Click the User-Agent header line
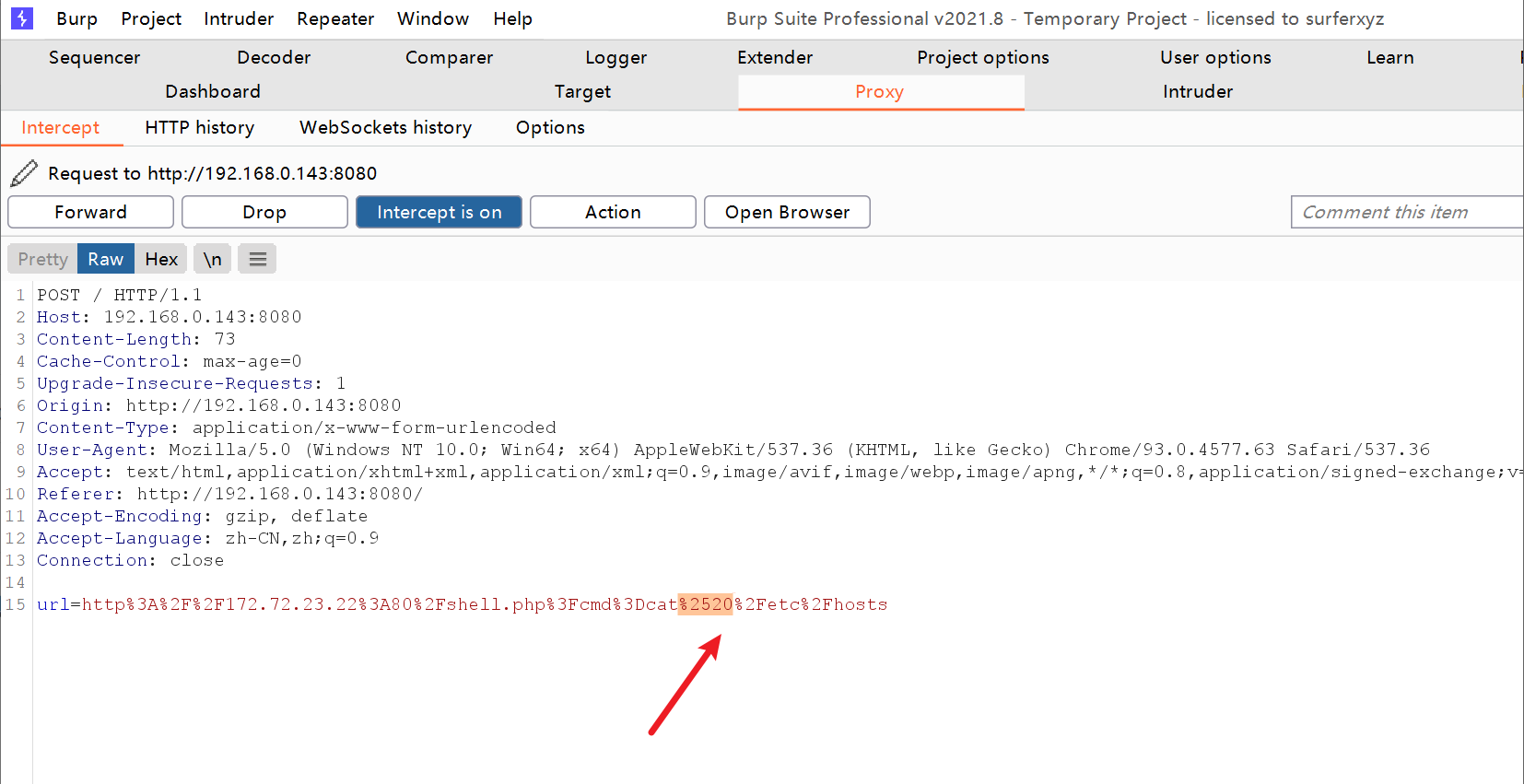Viewport: 1524px width, 784px height. click(733, 450)
